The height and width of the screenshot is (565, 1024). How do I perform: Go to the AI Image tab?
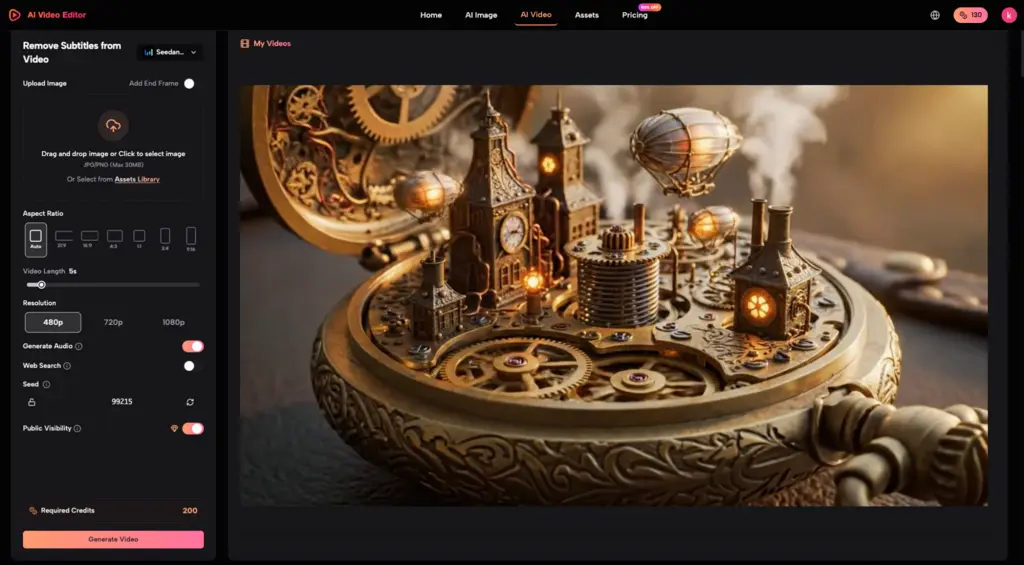click(x=481, y=15)
